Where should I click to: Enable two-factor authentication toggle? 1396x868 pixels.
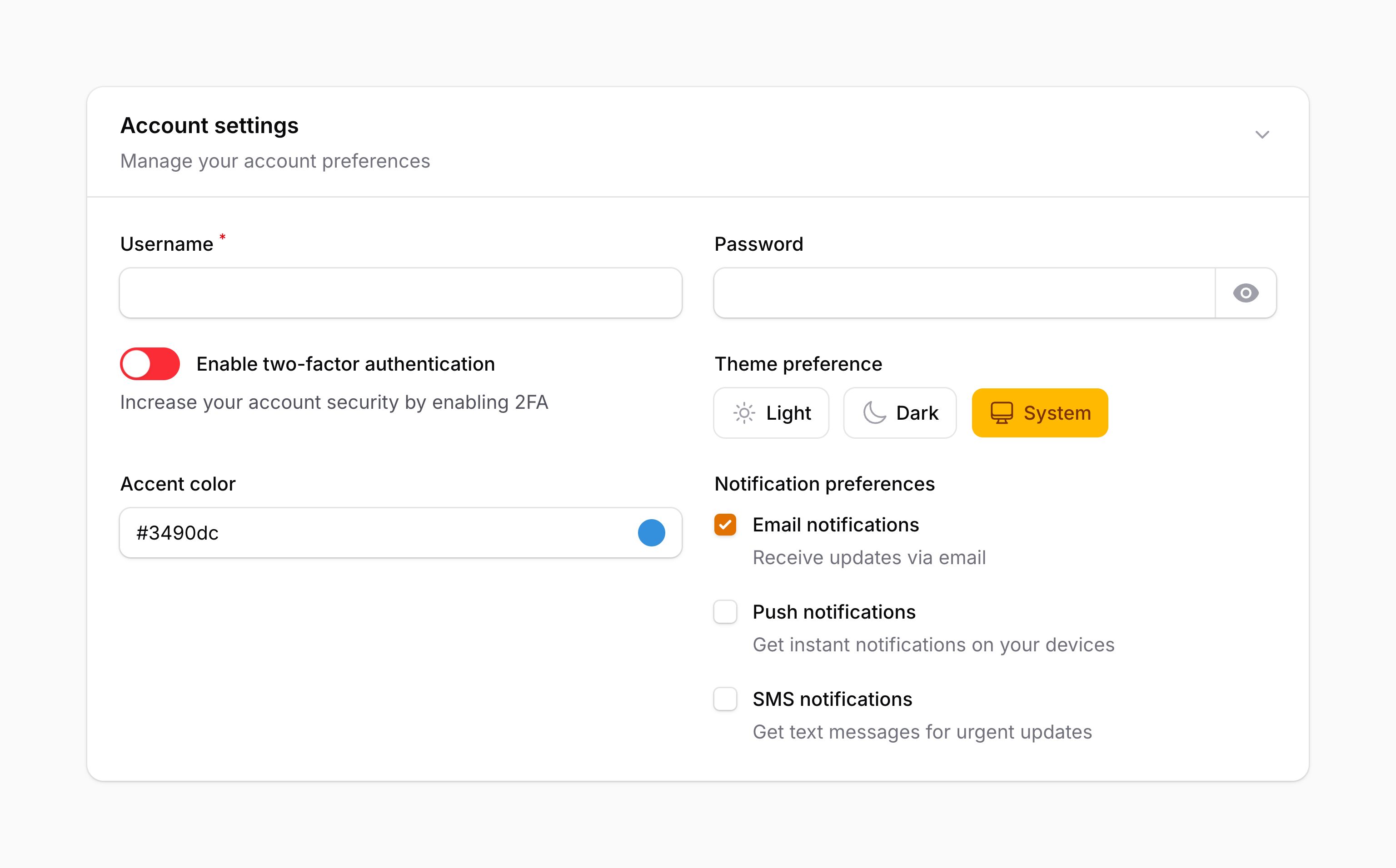(x=150, y=363)
